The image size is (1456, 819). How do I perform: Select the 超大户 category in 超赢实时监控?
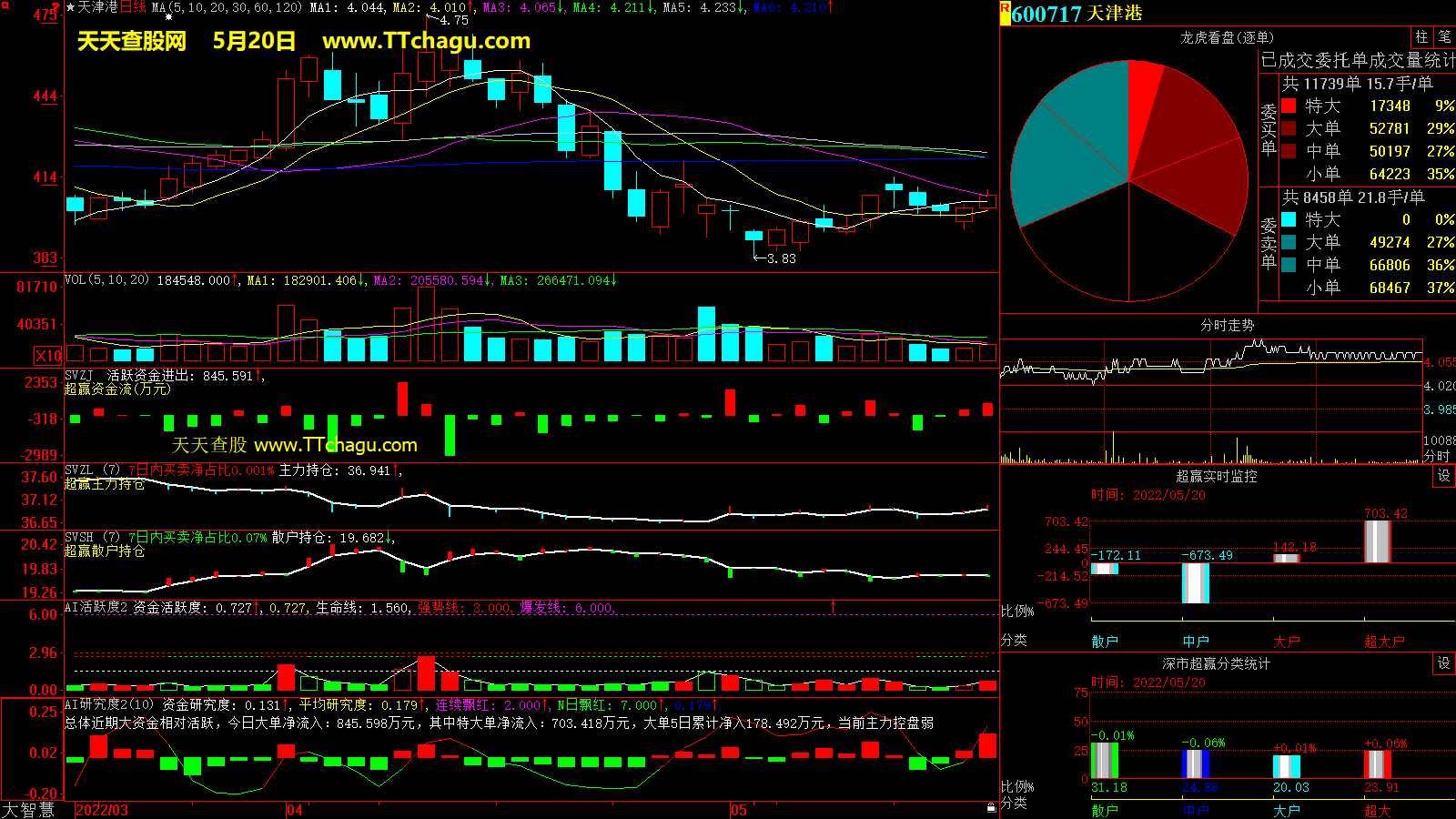(x=1383, y=642)
